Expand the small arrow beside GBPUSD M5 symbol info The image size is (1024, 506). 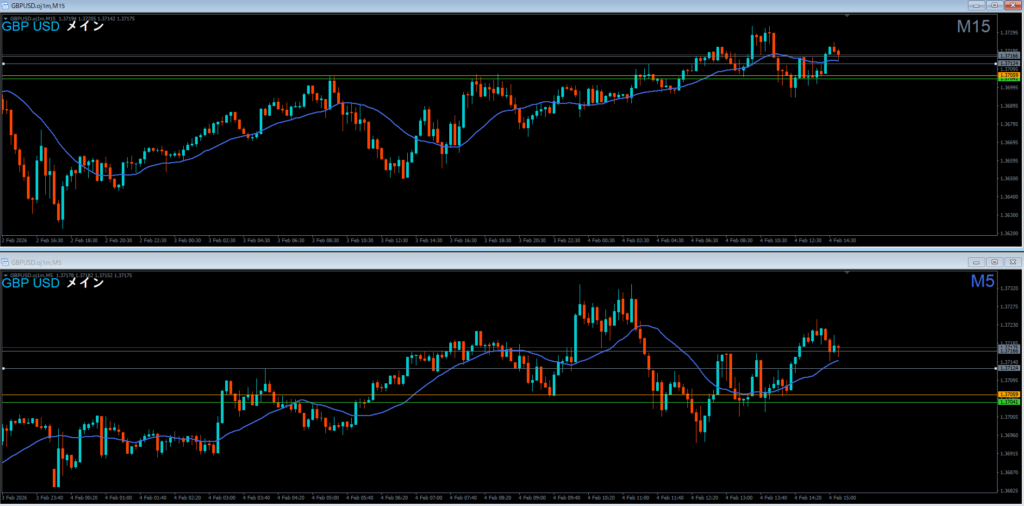pos(5,274)
